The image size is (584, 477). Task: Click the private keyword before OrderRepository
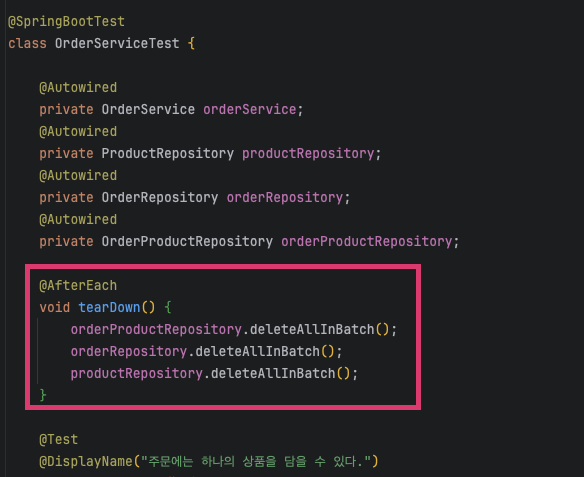pyautogui.click(x=66, y=197)
